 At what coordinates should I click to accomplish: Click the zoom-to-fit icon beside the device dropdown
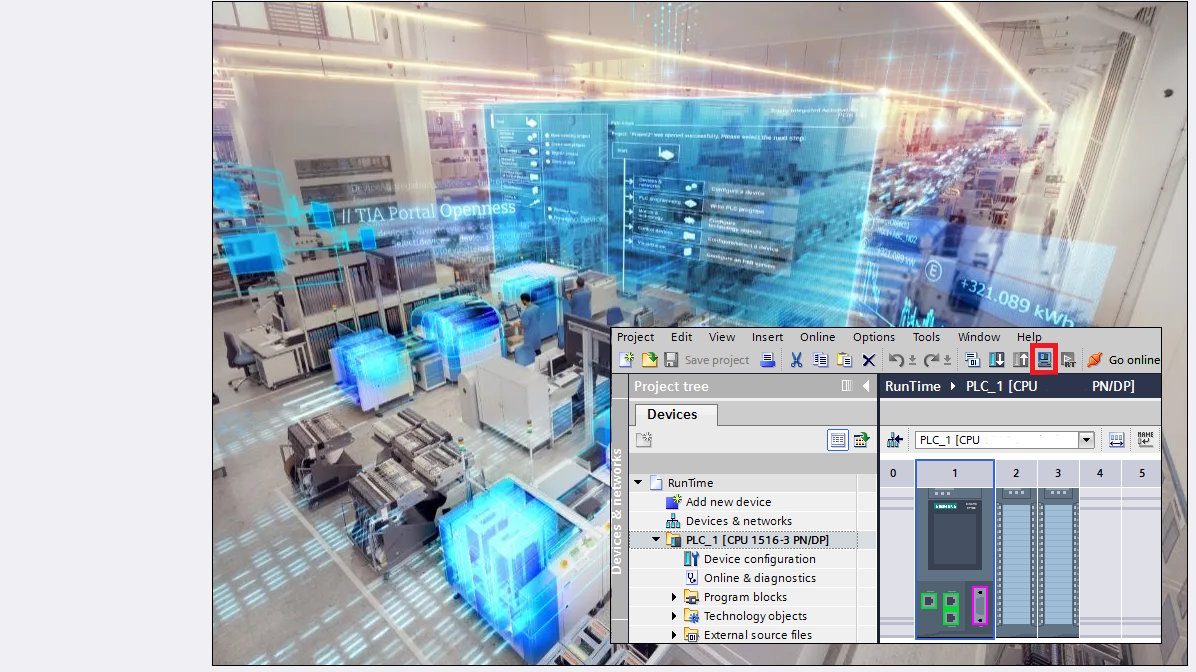point(1116,440)
